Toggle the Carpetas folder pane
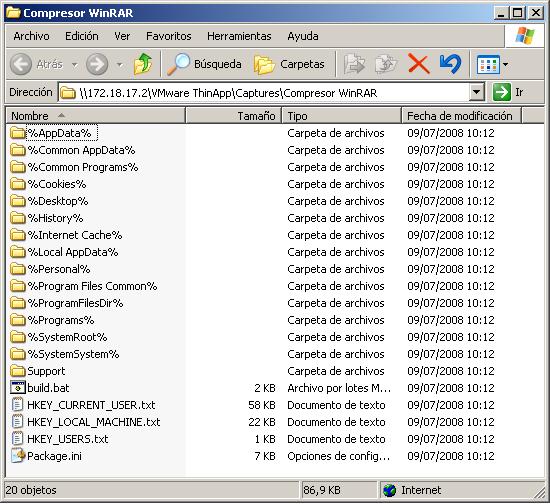The image size is (550, 504). (x=289, y=64)
